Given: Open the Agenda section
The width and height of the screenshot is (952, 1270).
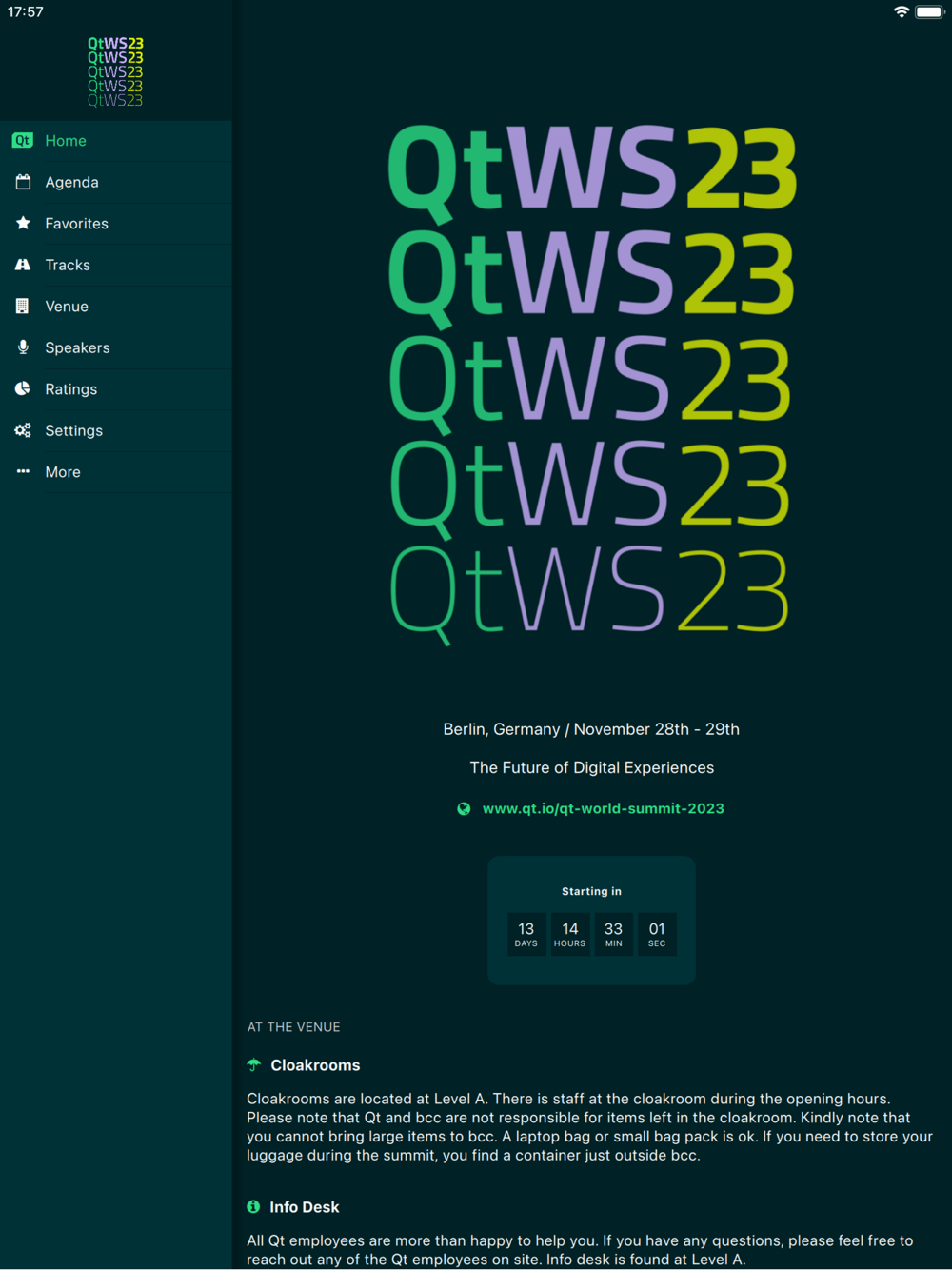Looking at the screenshot, I should [x=116, y=182].
